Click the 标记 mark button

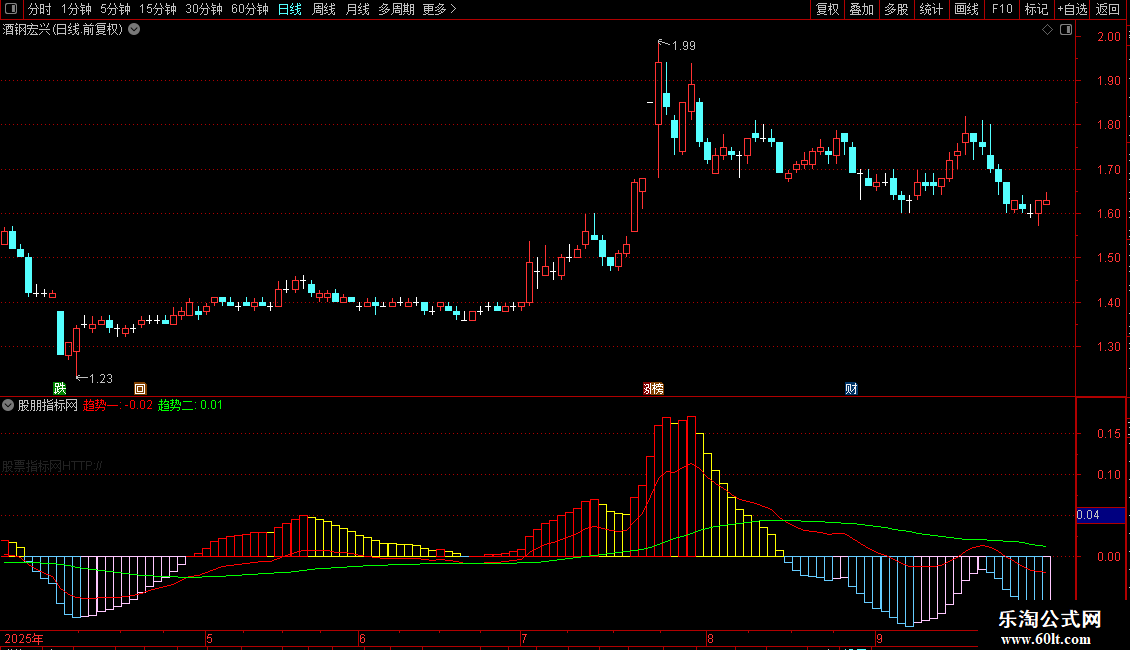pos(1036,9)
